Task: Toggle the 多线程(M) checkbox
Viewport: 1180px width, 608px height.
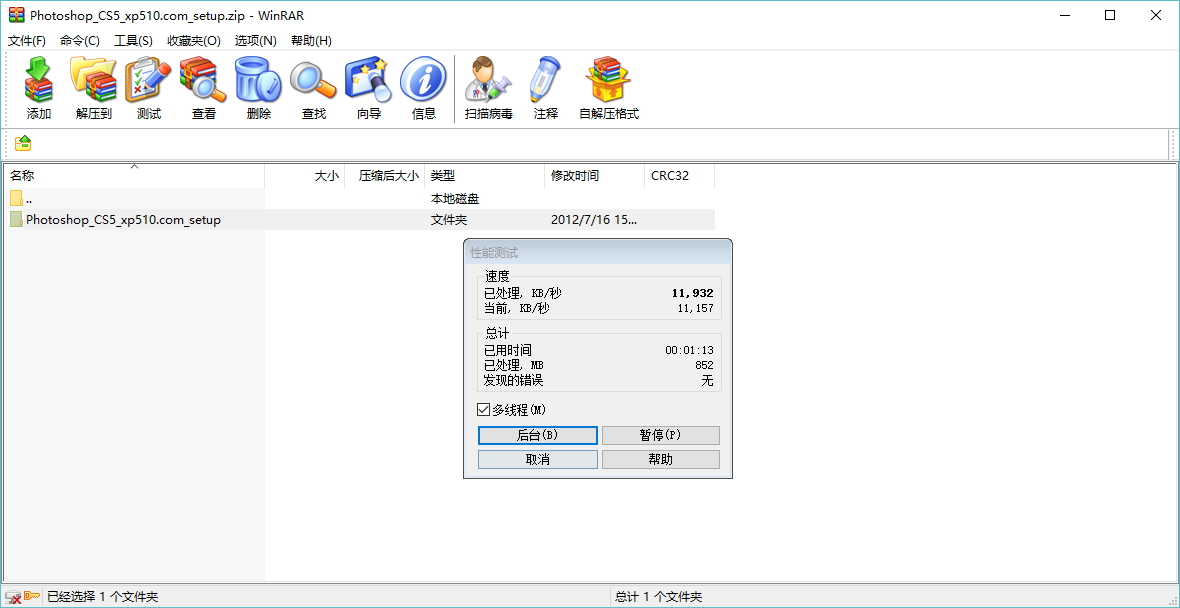Action: [483, 410]
